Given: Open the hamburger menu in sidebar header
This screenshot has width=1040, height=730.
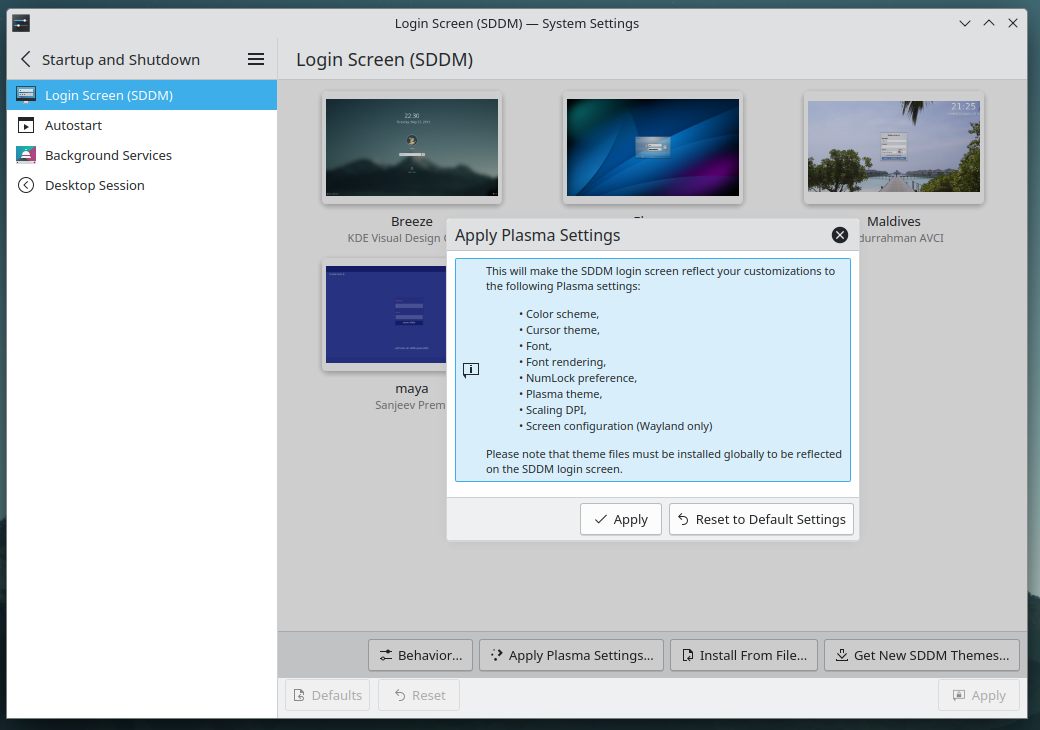Looking at the screenshot, I should click(x=256, y=60).
